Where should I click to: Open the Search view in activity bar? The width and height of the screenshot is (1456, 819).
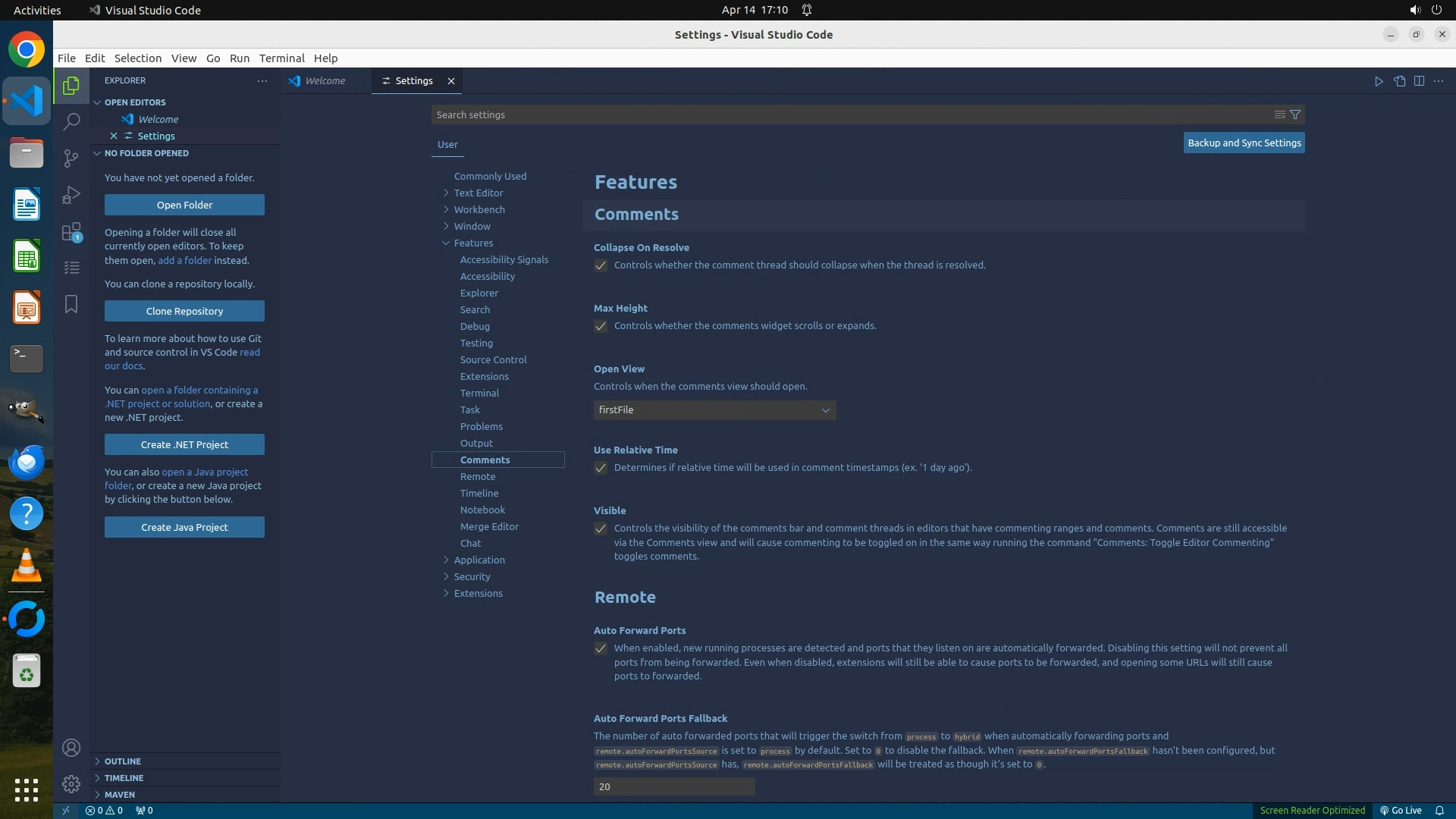pyautogui.click(x=71, y=121)
